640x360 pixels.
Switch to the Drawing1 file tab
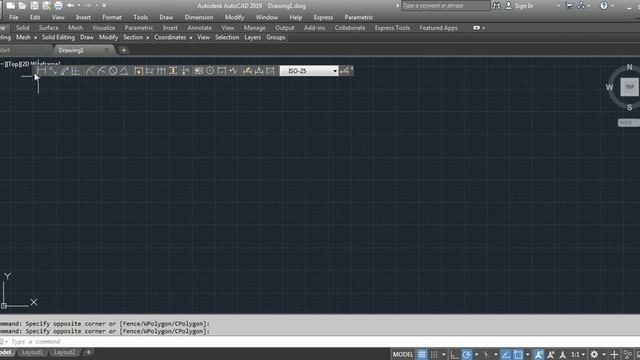71,50
